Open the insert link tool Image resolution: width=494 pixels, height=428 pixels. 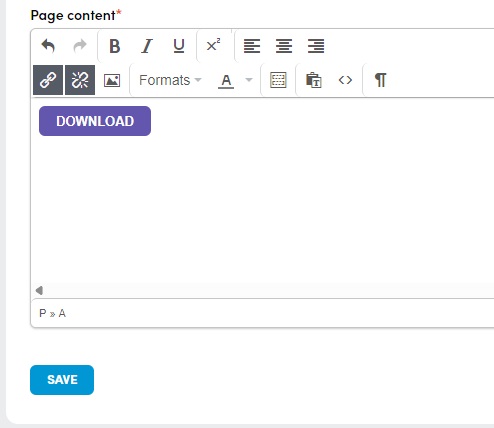point(48,80)
